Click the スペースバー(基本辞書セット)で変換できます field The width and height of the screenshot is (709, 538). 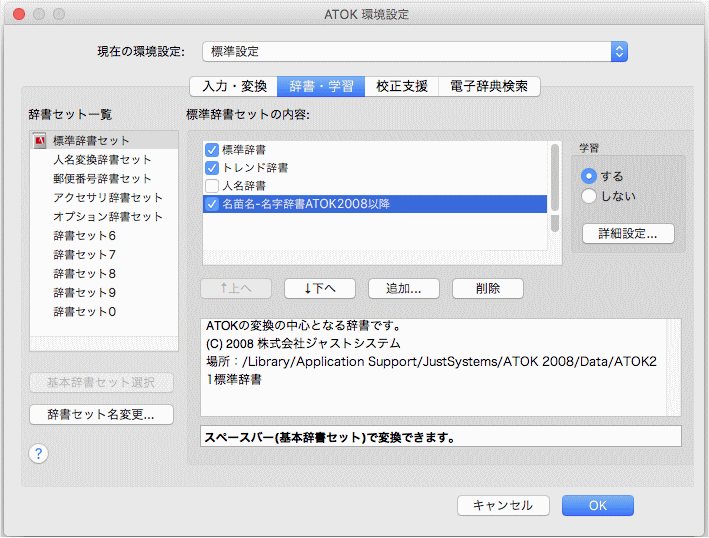440,437
